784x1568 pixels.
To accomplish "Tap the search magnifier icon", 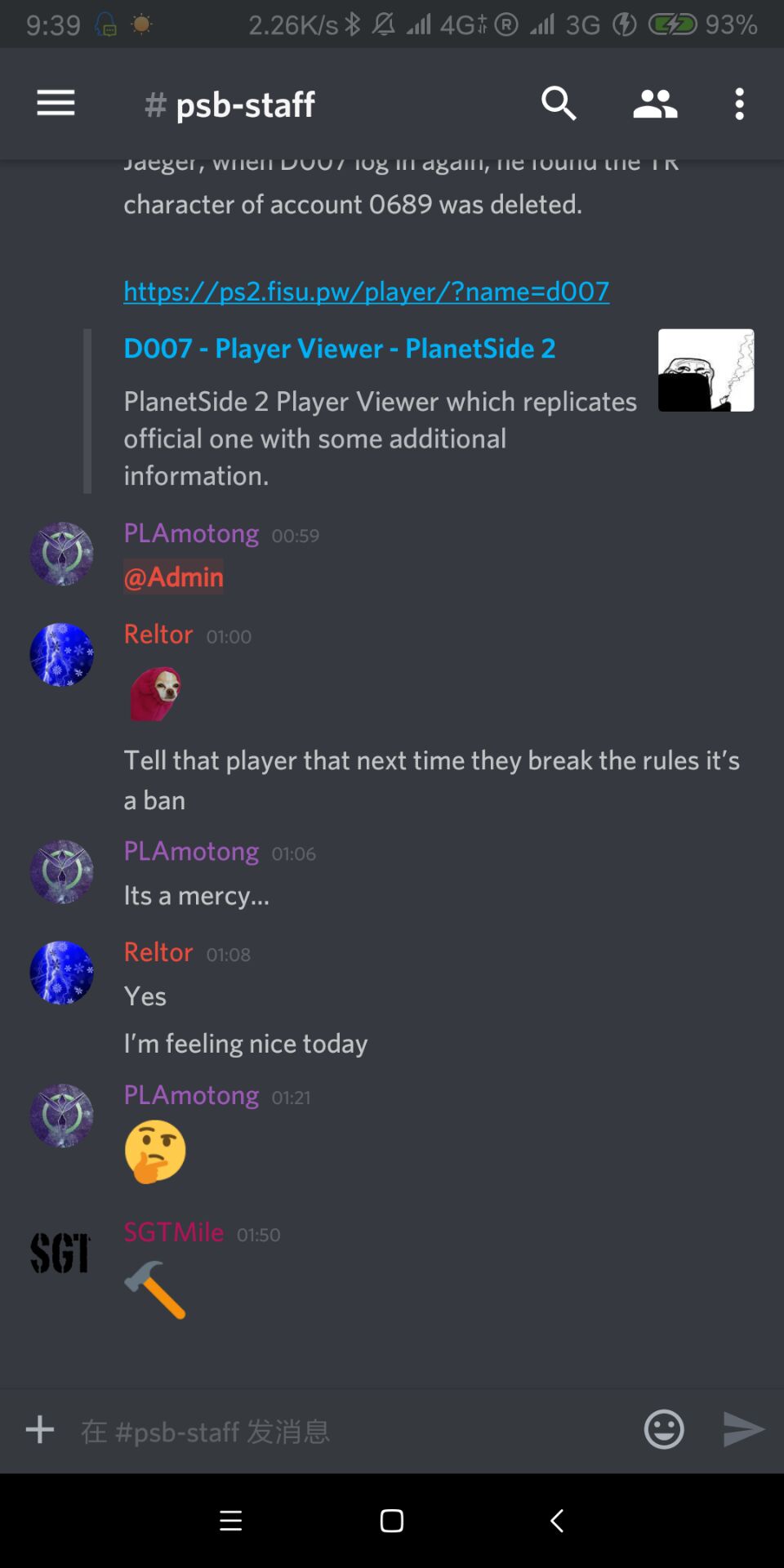I will (x=559, y=104).
